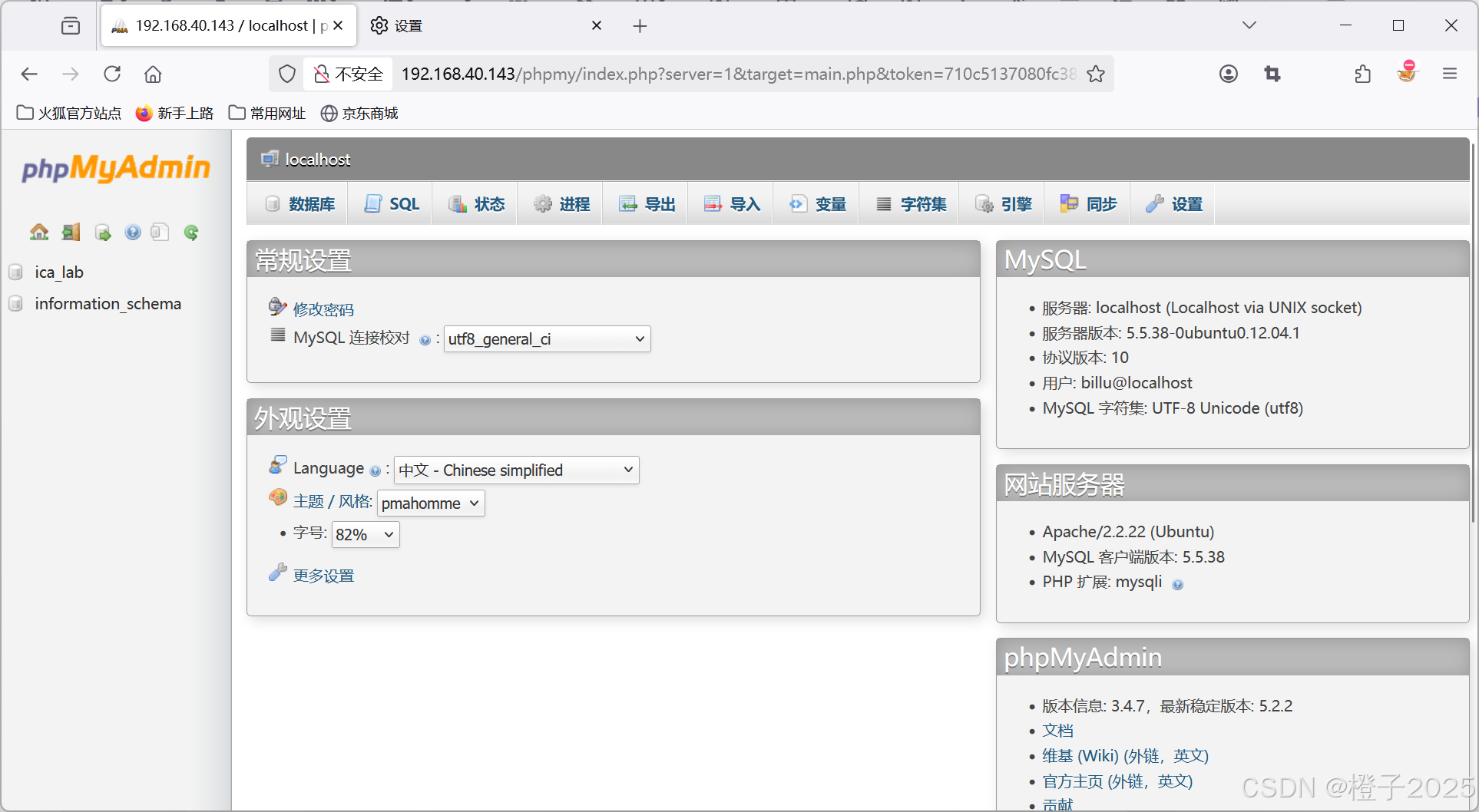
Task: Open the SQL tab
Action: click(392, 204)
